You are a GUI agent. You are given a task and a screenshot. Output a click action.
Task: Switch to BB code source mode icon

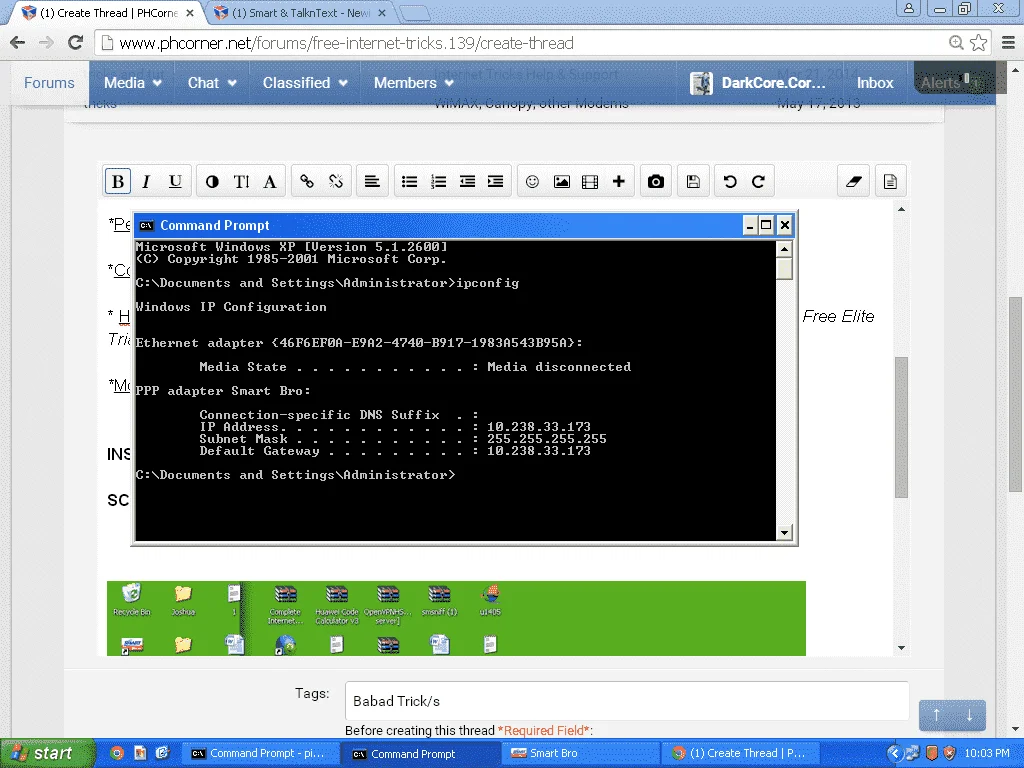pyautogui.click(x=890, y=182)
